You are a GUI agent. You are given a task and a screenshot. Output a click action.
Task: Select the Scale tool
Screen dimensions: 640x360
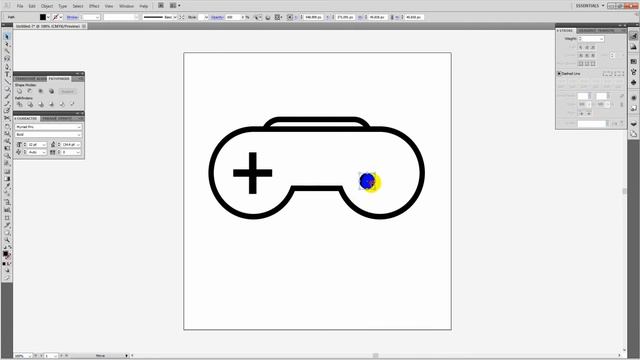(7, 134)
